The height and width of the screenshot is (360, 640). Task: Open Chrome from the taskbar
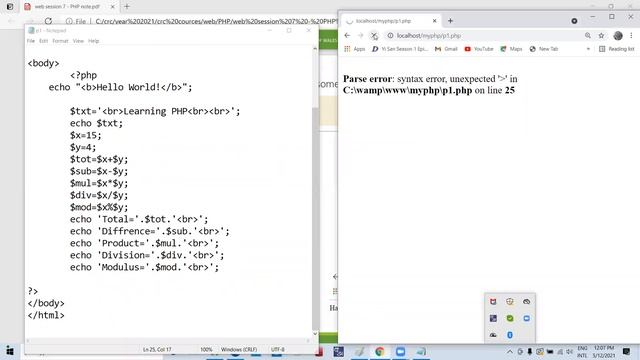coord(380,352)
